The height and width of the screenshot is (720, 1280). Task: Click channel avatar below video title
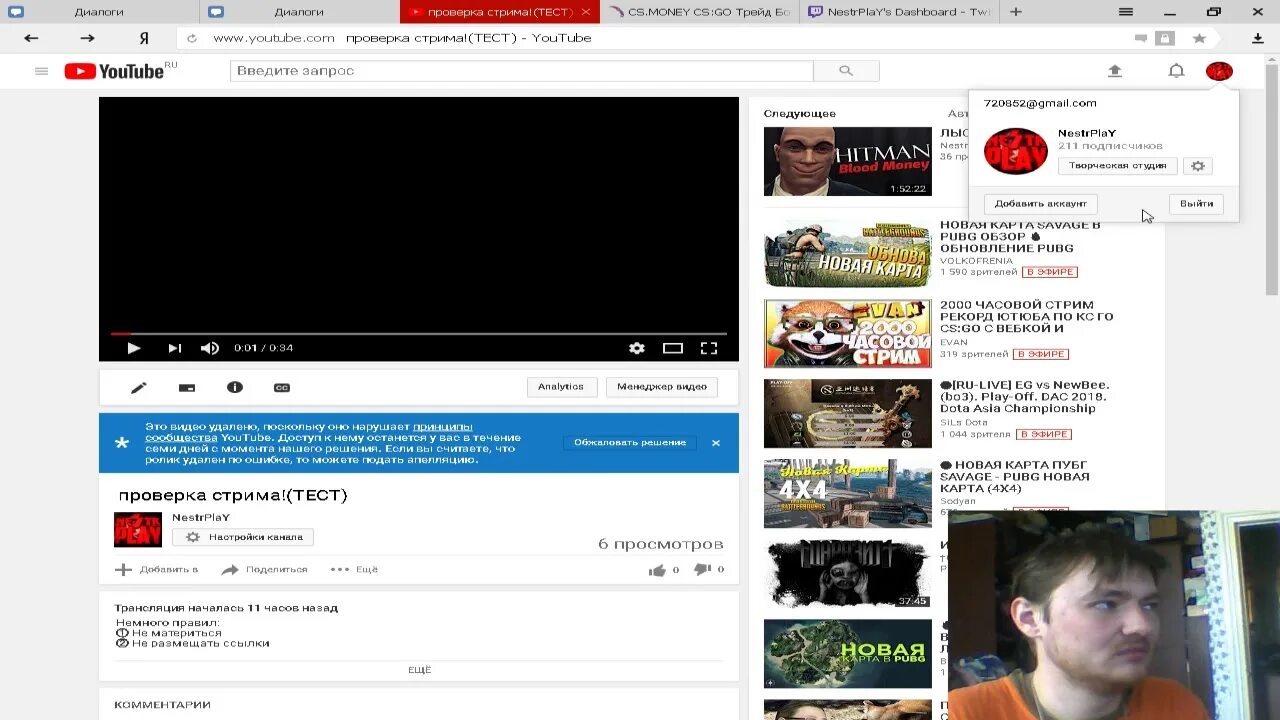[138, 530]
